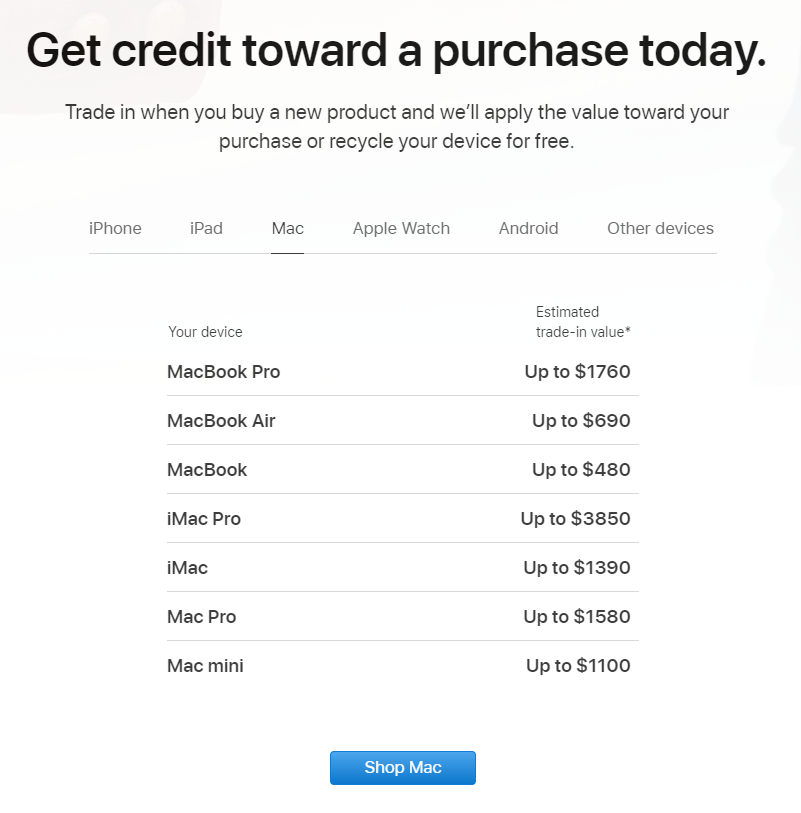This screenshot has height=813, width=801.
Task: Select the Mac tab
Action: [x=287, y=228]
